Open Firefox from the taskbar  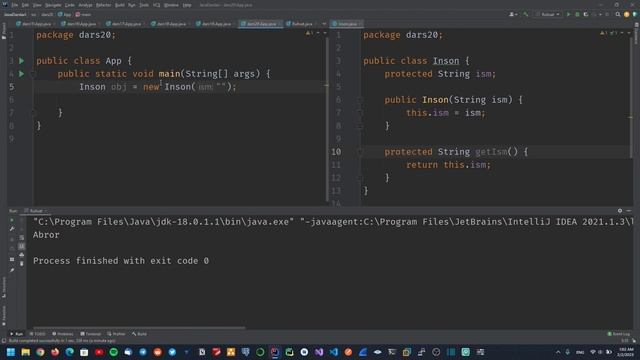[55, 352]
